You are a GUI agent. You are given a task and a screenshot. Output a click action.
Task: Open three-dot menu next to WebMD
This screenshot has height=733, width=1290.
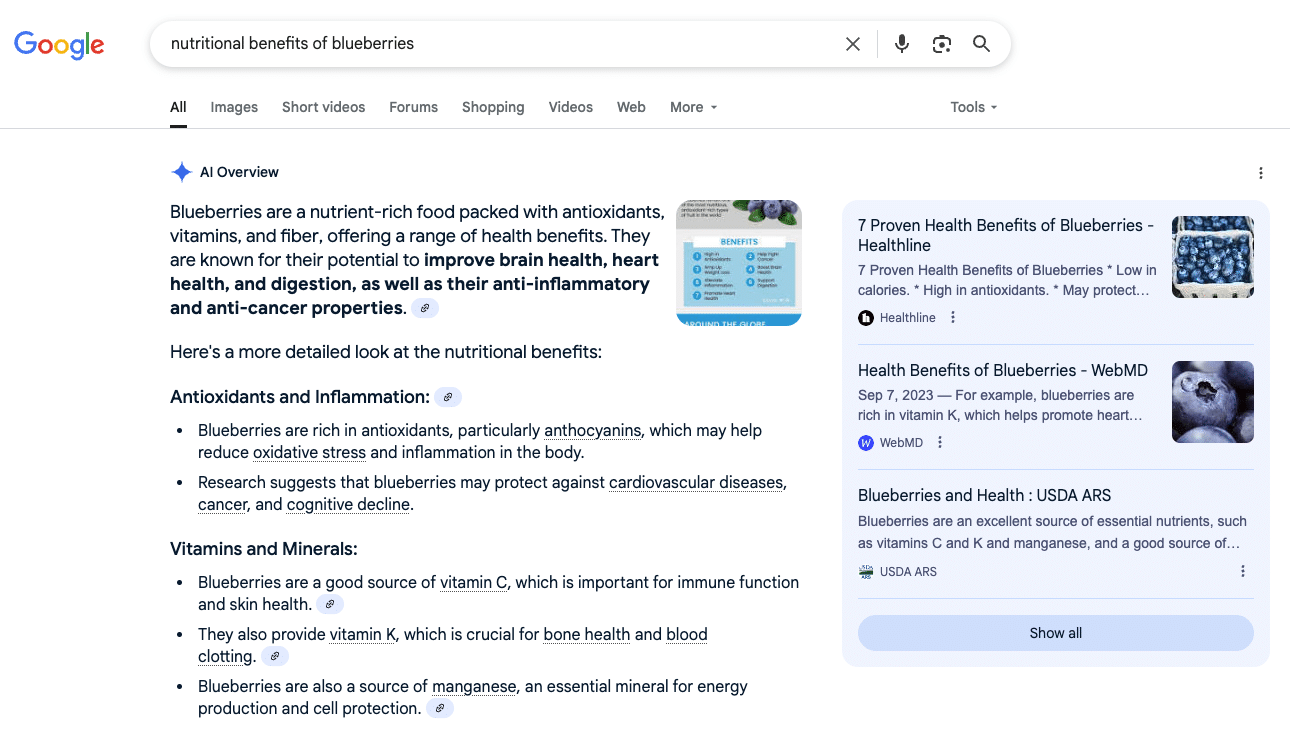pos(940,443)
